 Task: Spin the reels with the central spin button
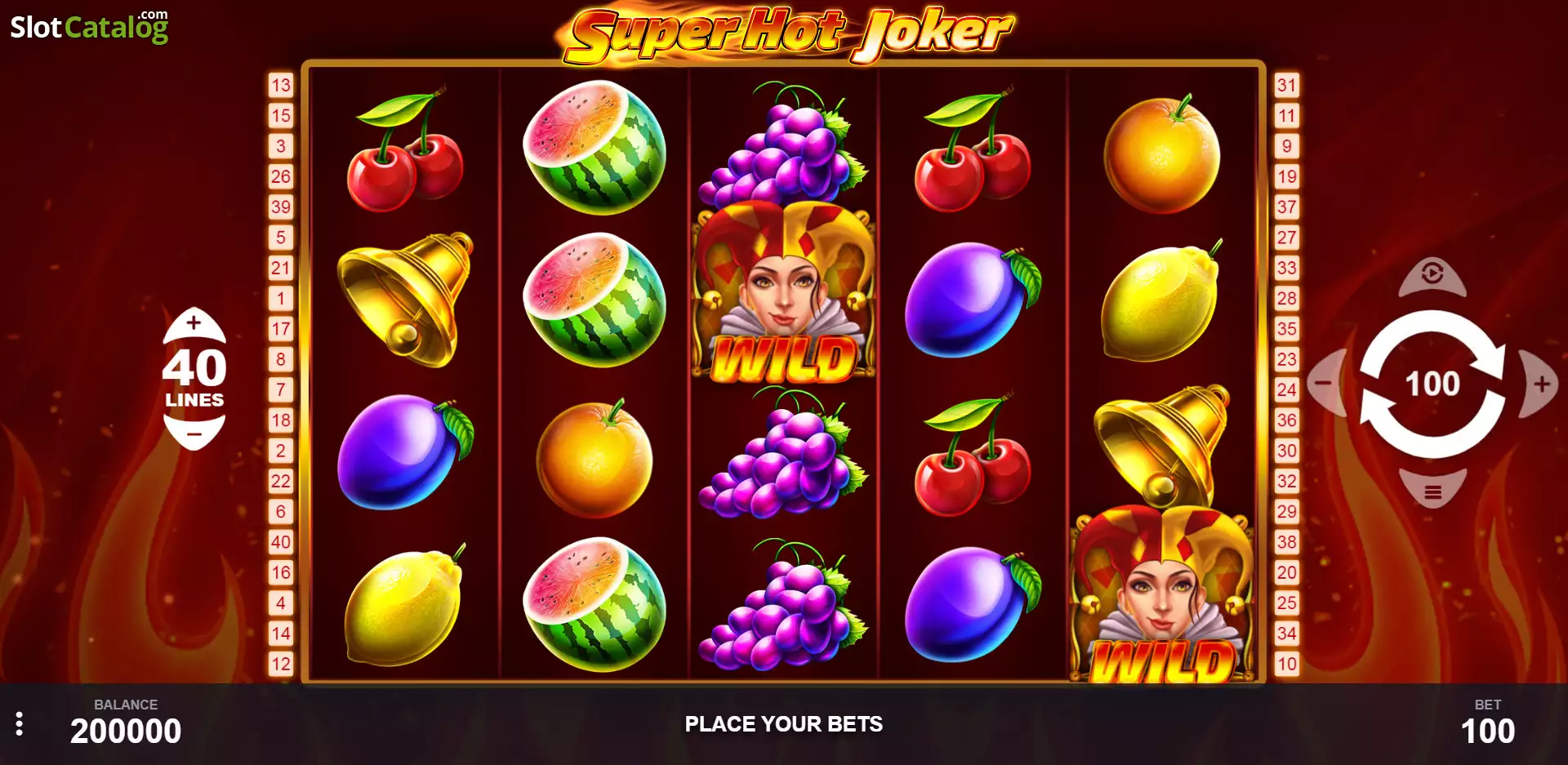click(1432, 384)
